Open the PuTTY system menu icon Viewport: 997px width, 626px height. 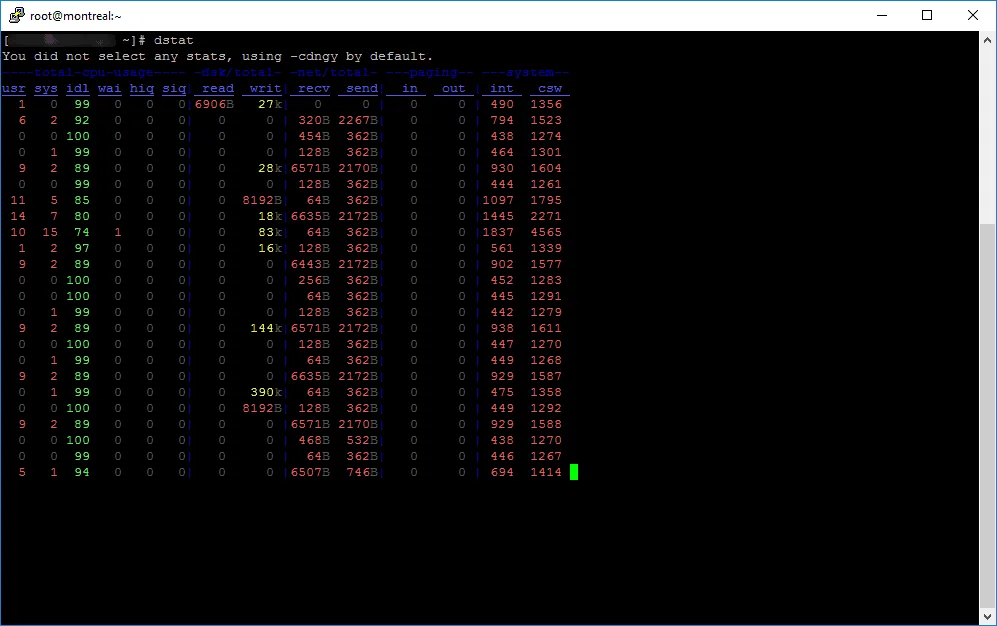[x=17, y=15]
